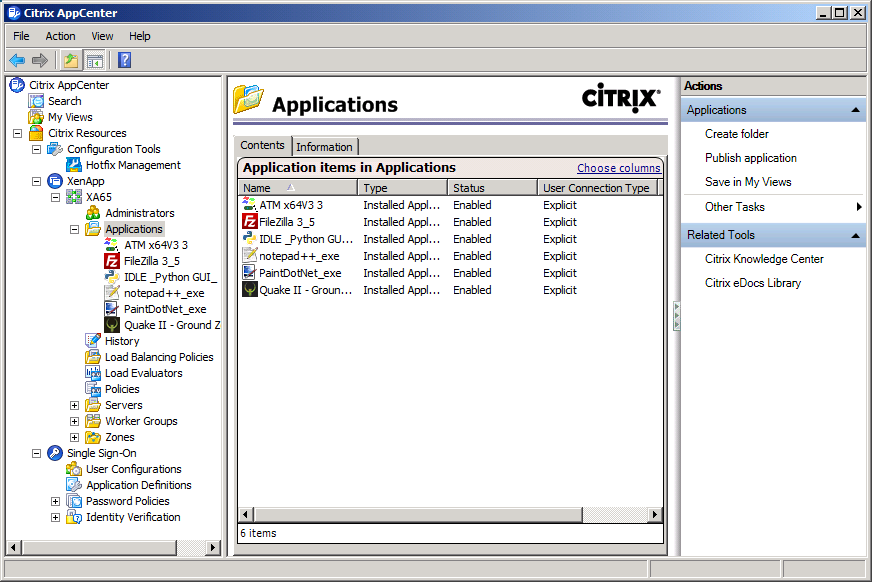Click the Hotfix Management icon
This screenshot has height=582, width=872.
point(74,165)
